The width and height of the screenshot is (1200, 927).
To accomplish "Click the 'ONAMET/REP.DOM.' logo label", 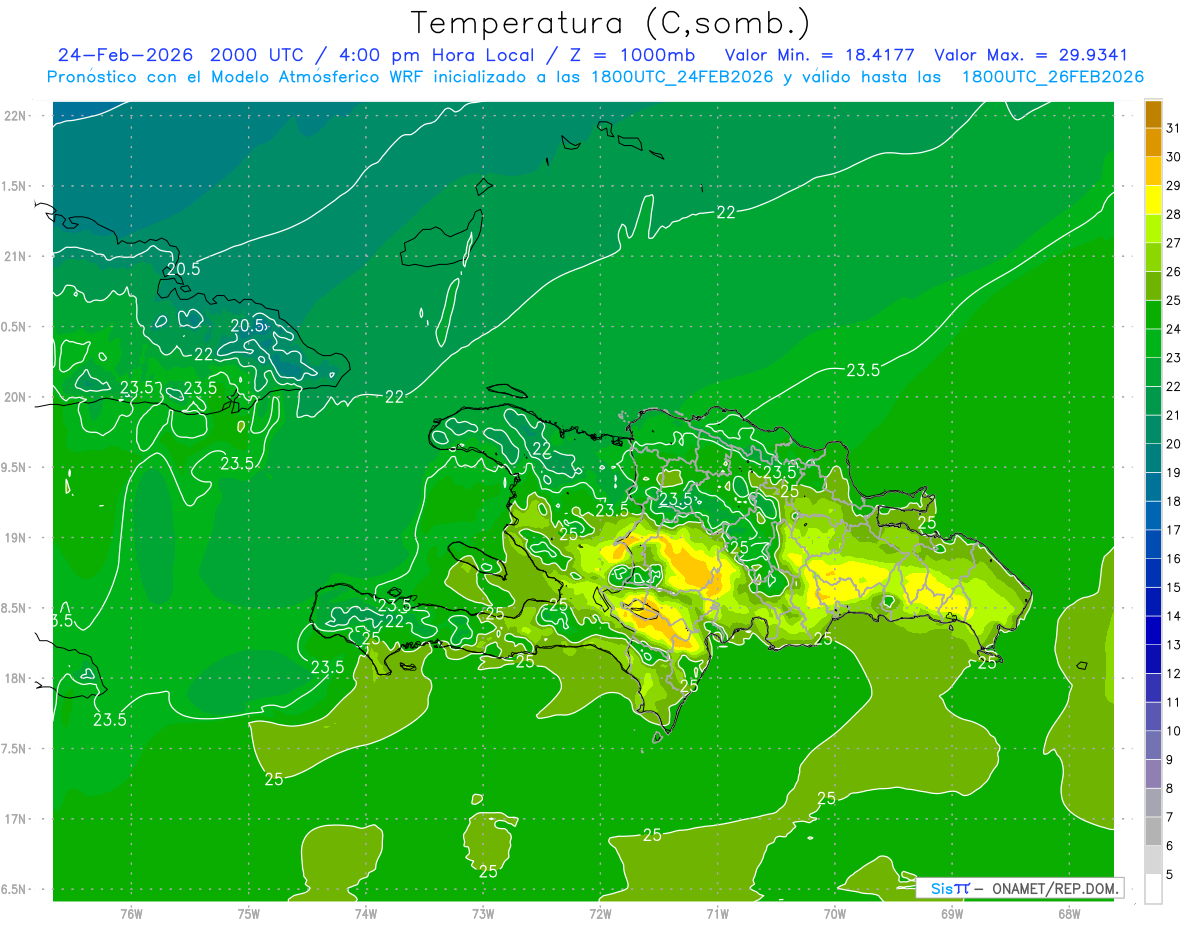I will [1056, 889].
